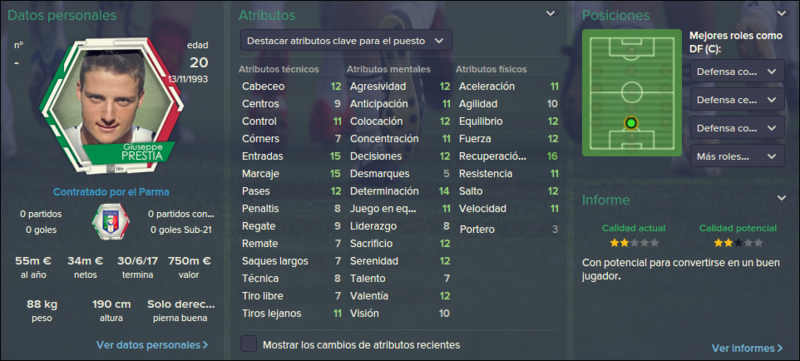Open the Destacar atributos clave para el puesto dropdown

346,41
